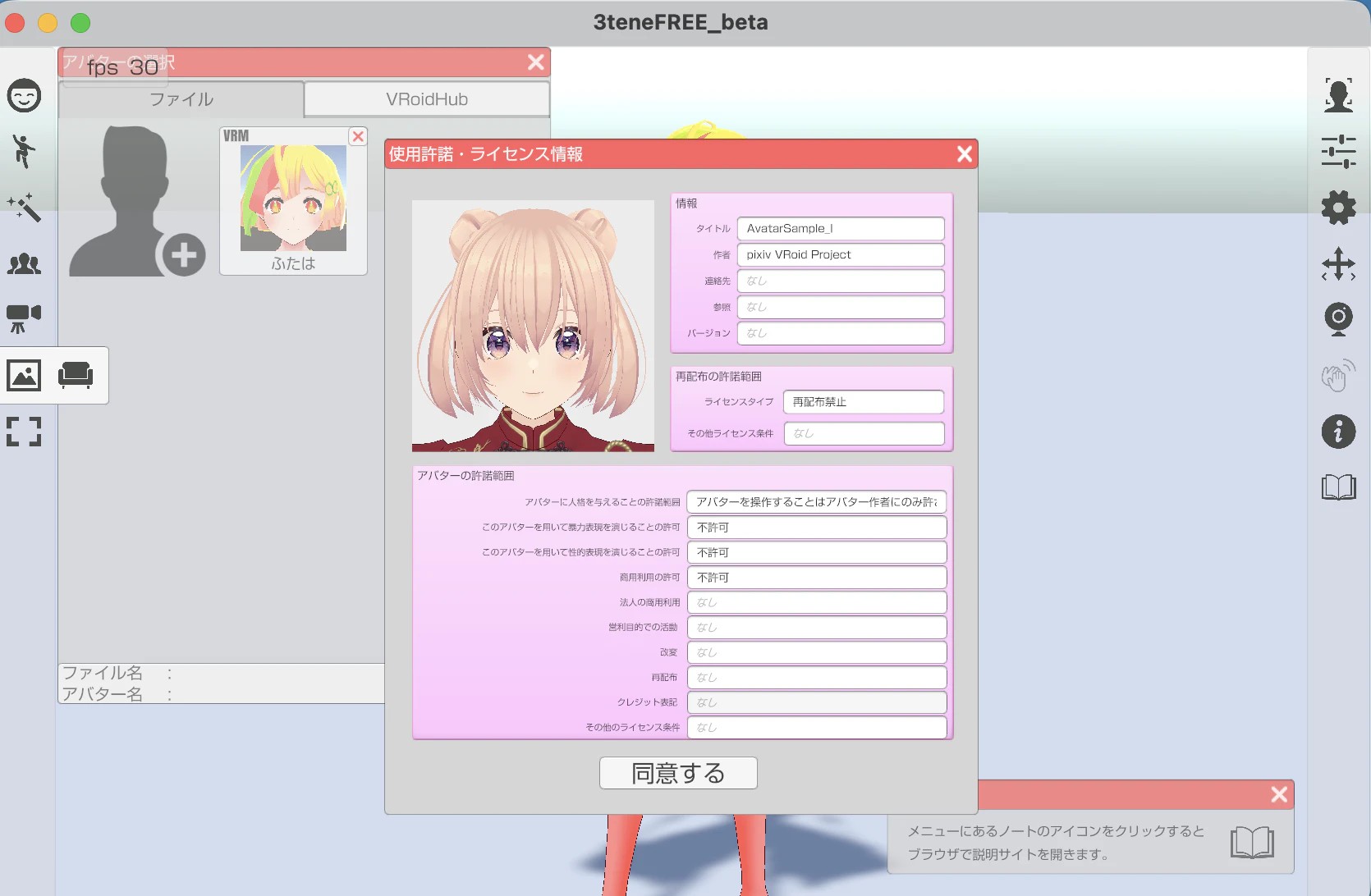Dismiss the manual hint popup
Image resolution: width=1371 pixels, height=896 pixels.
click(x=1279, y=794)
